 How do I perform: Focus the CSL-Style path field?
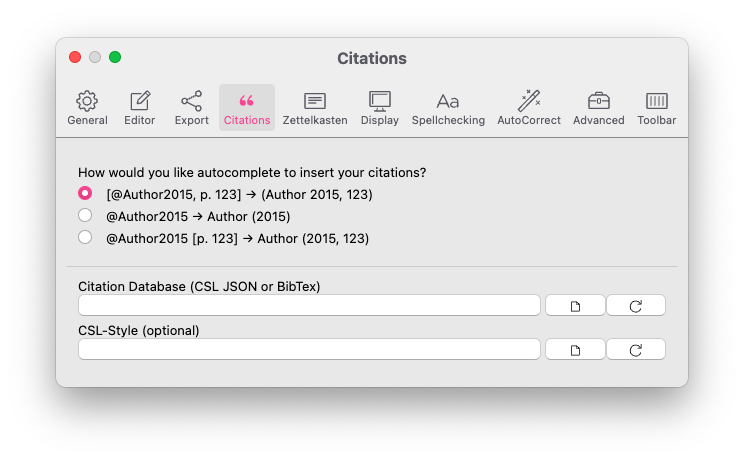[x=309, y=350]
